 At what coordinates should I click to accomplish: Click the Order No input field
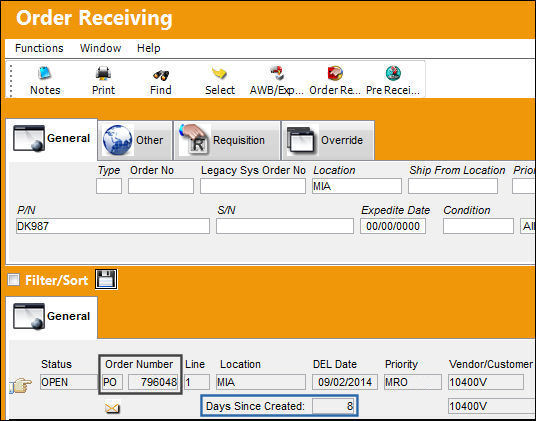pyautogui.click(x=161, y=186)
